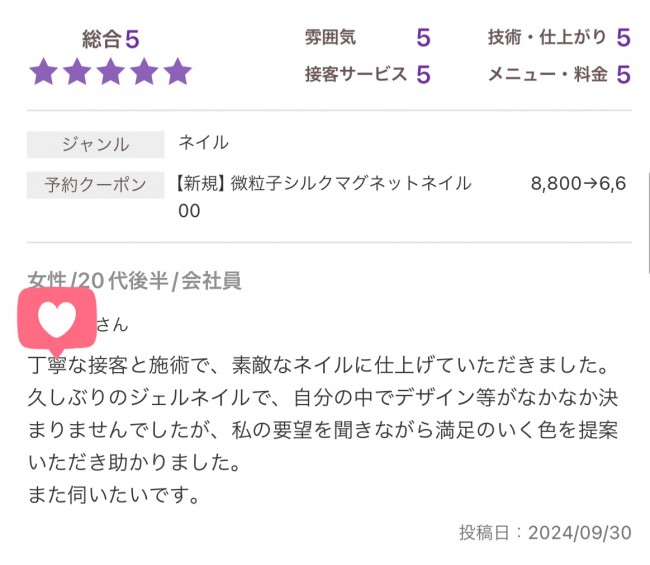Click reviewer info 女性/20代後半/会社員
Image resolution: width=650 pixels, height=565 pixels.
coord(134,281)
